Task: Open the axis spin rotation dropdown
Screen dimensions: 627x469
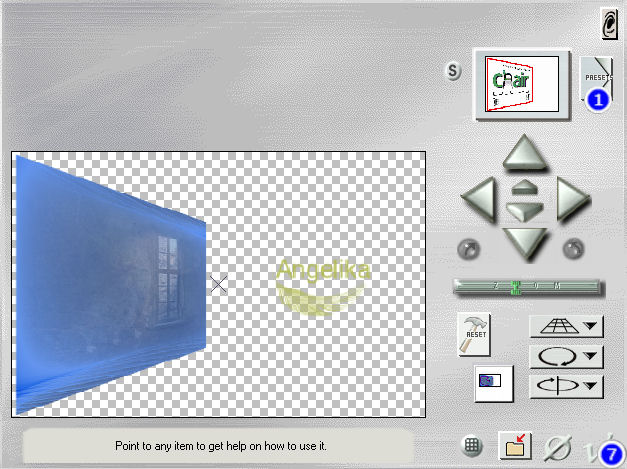Action: pos(565,385)
